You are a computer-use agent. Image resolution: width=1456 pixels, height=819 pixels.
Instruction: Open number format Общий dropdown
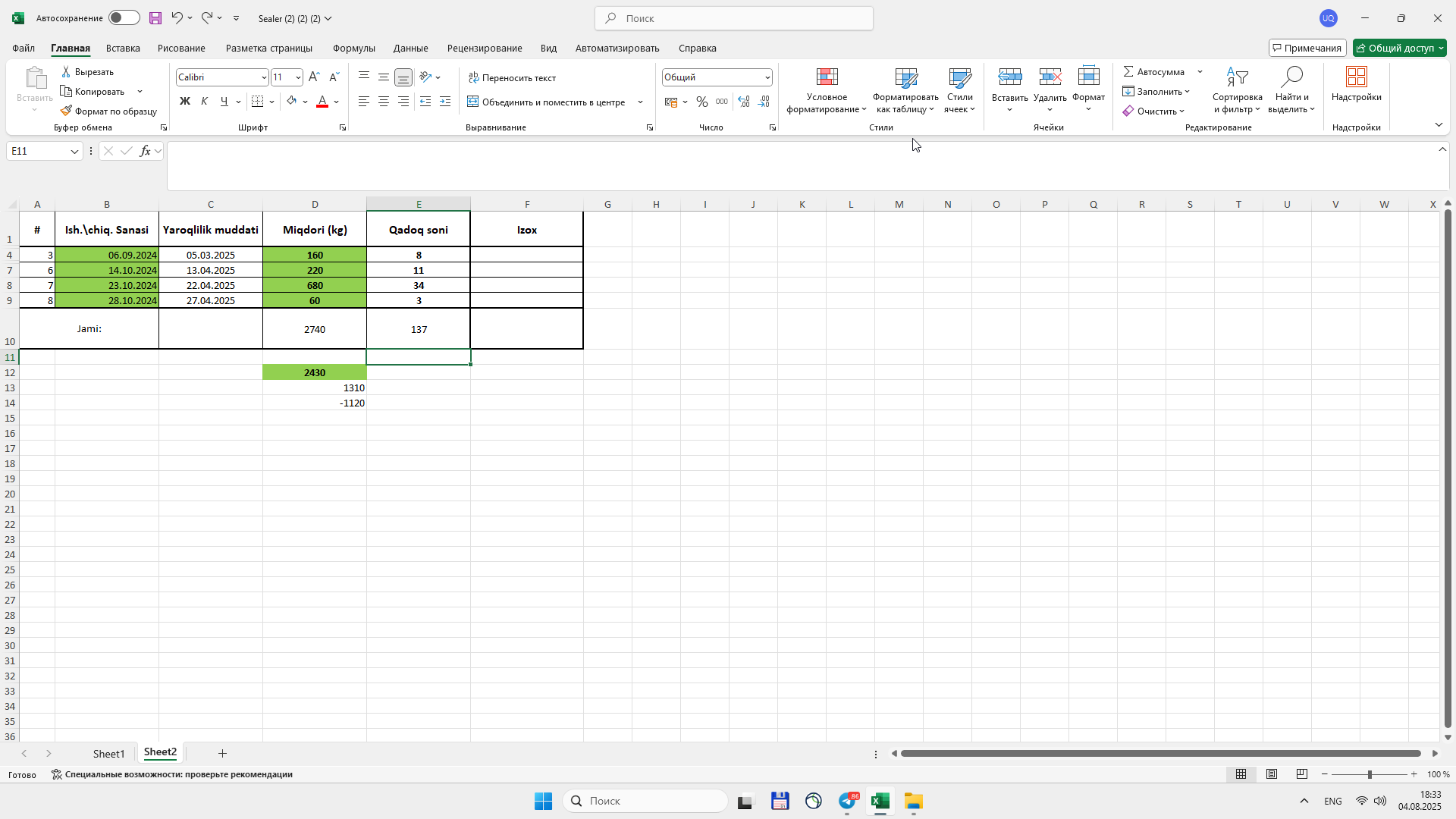(x=767, y=77)
